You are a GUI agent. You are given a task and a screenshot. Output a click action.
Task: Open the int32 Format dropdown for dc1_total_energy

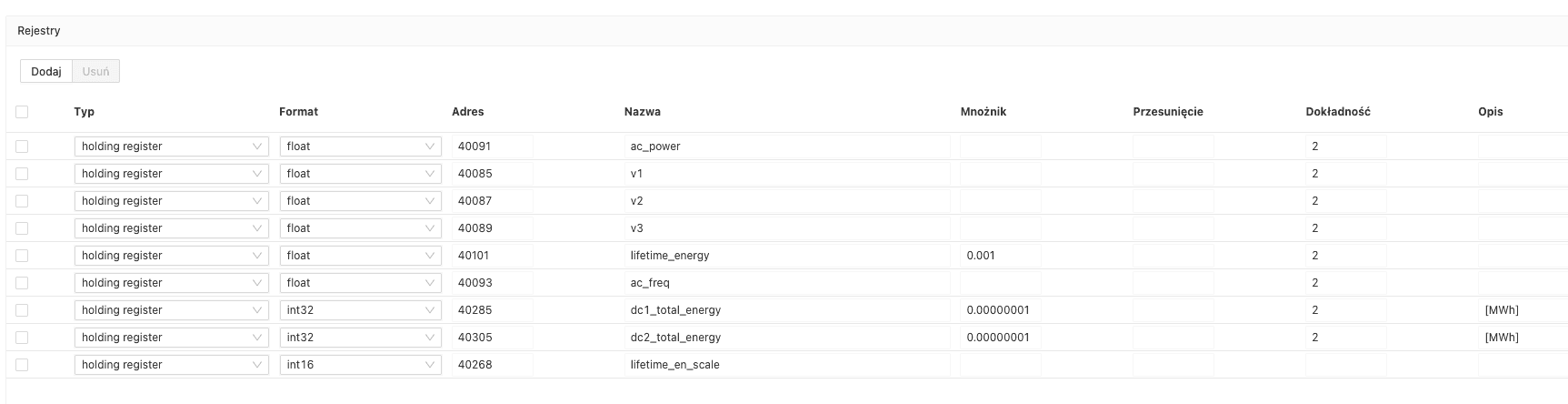tap(360, 310)
